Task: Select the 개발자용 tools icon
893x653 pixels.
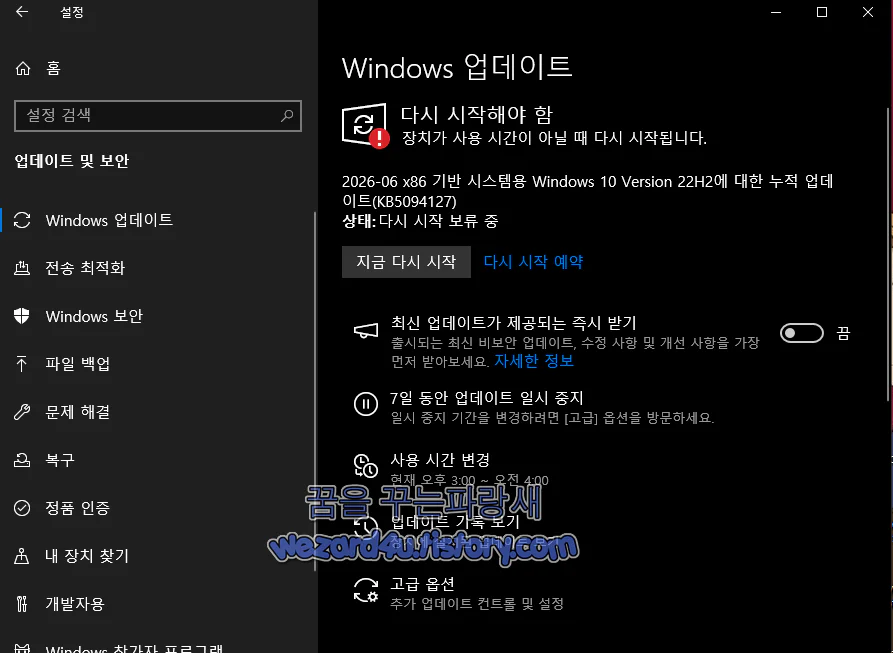Action: (22, 603)
